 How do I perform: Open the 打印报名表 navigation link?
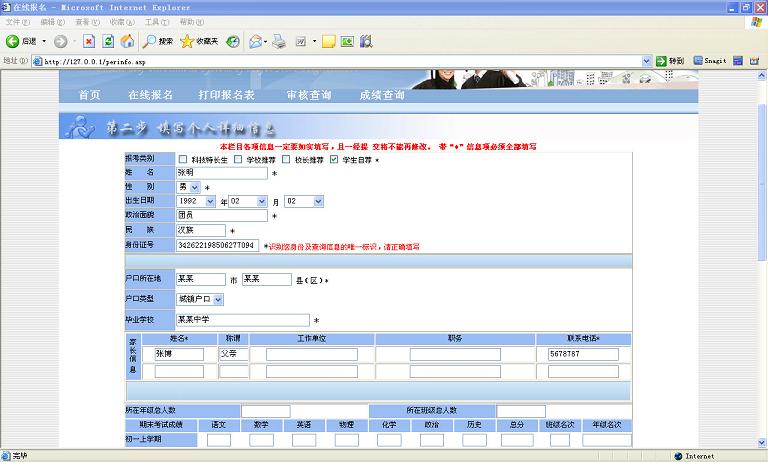[x=226, y=95]
